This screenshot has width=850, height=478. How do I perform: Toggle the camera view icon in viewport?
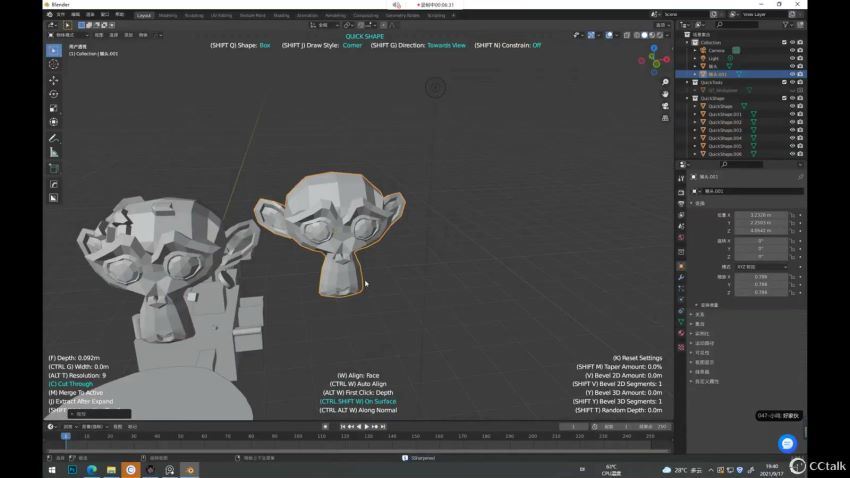[x=666, y=108]
